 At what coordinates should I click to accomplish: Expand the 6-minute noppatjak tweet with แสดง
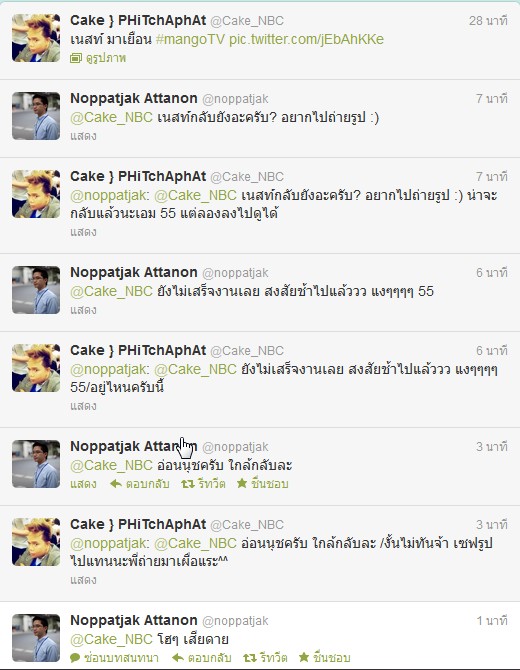[x=83, y=310]
